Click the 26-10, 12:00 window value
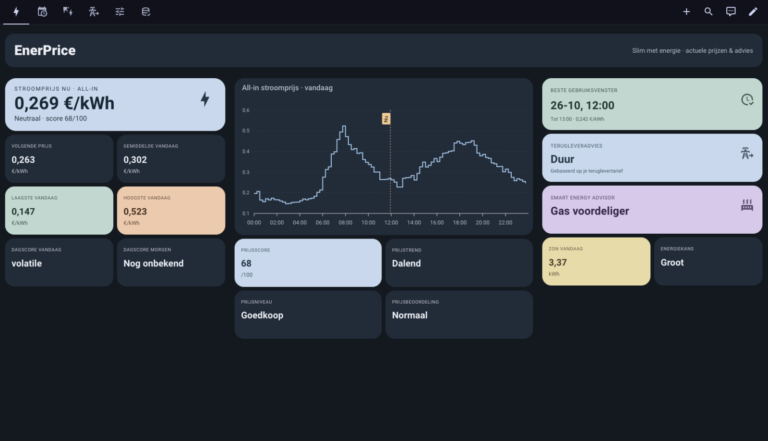Screen dimensions: 768x441 tap(582, 105)
